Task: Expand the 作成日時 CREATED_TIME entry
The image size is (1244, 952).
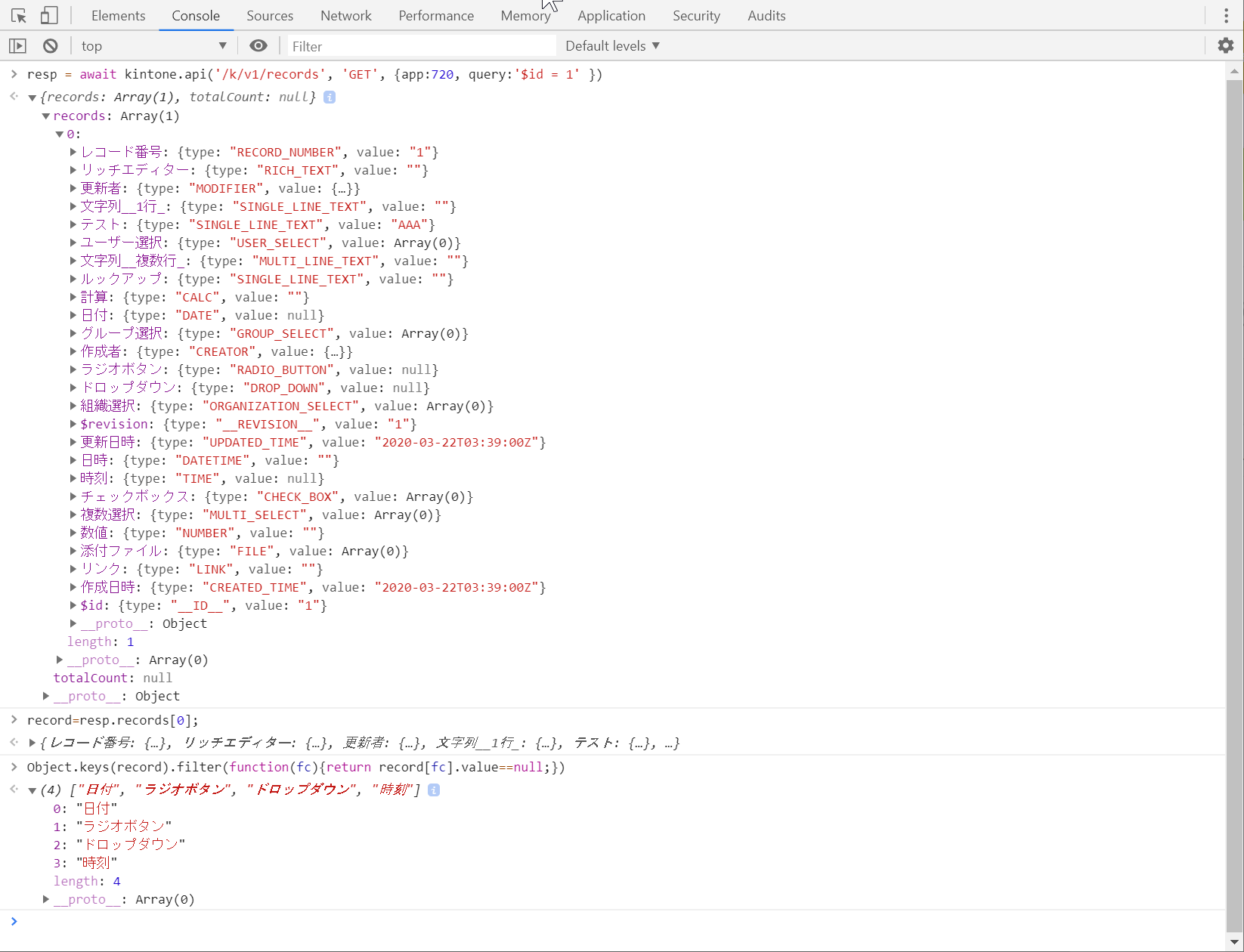Action: [73, 587]
